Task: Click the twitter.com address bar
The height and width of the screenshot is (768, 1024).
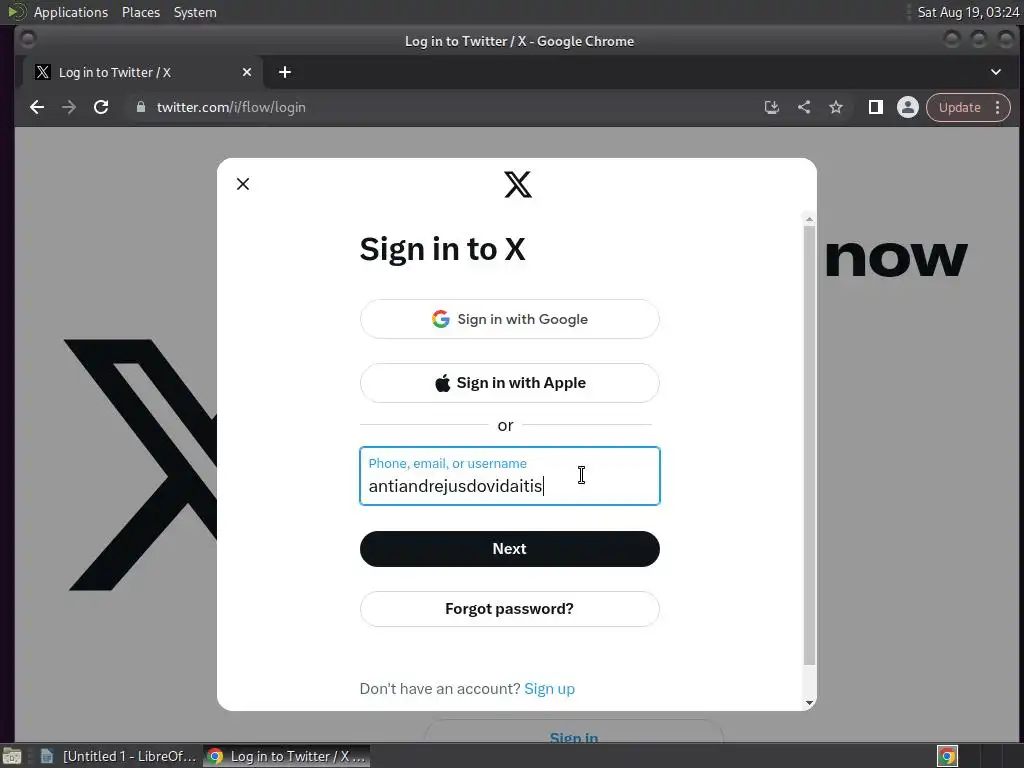Action: (x=444, y=107)
